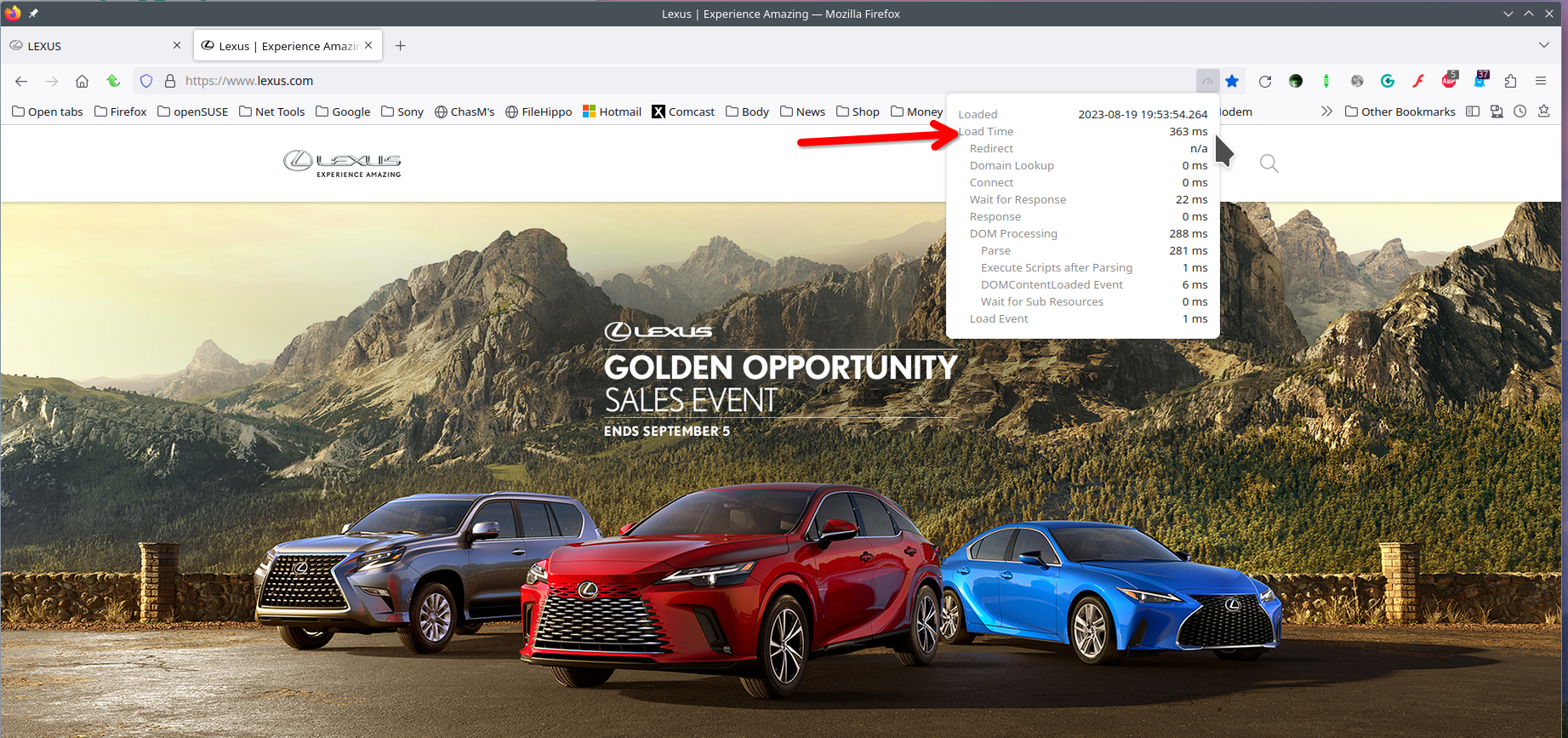The height and width of the screenshot is (738, 1568).
Task: Click the Firefox pin icon in title bar
Action: (33, 14)
